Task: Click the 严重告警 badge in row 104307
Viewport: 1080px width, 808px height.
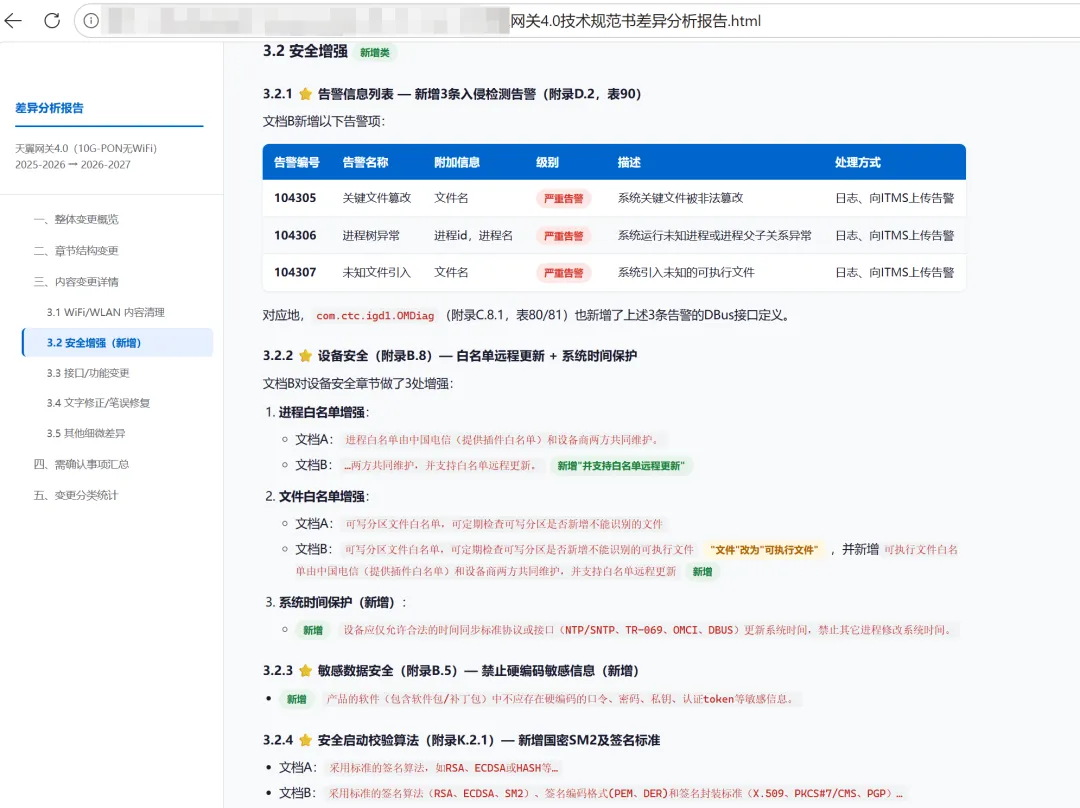Action: coord(563,273)
